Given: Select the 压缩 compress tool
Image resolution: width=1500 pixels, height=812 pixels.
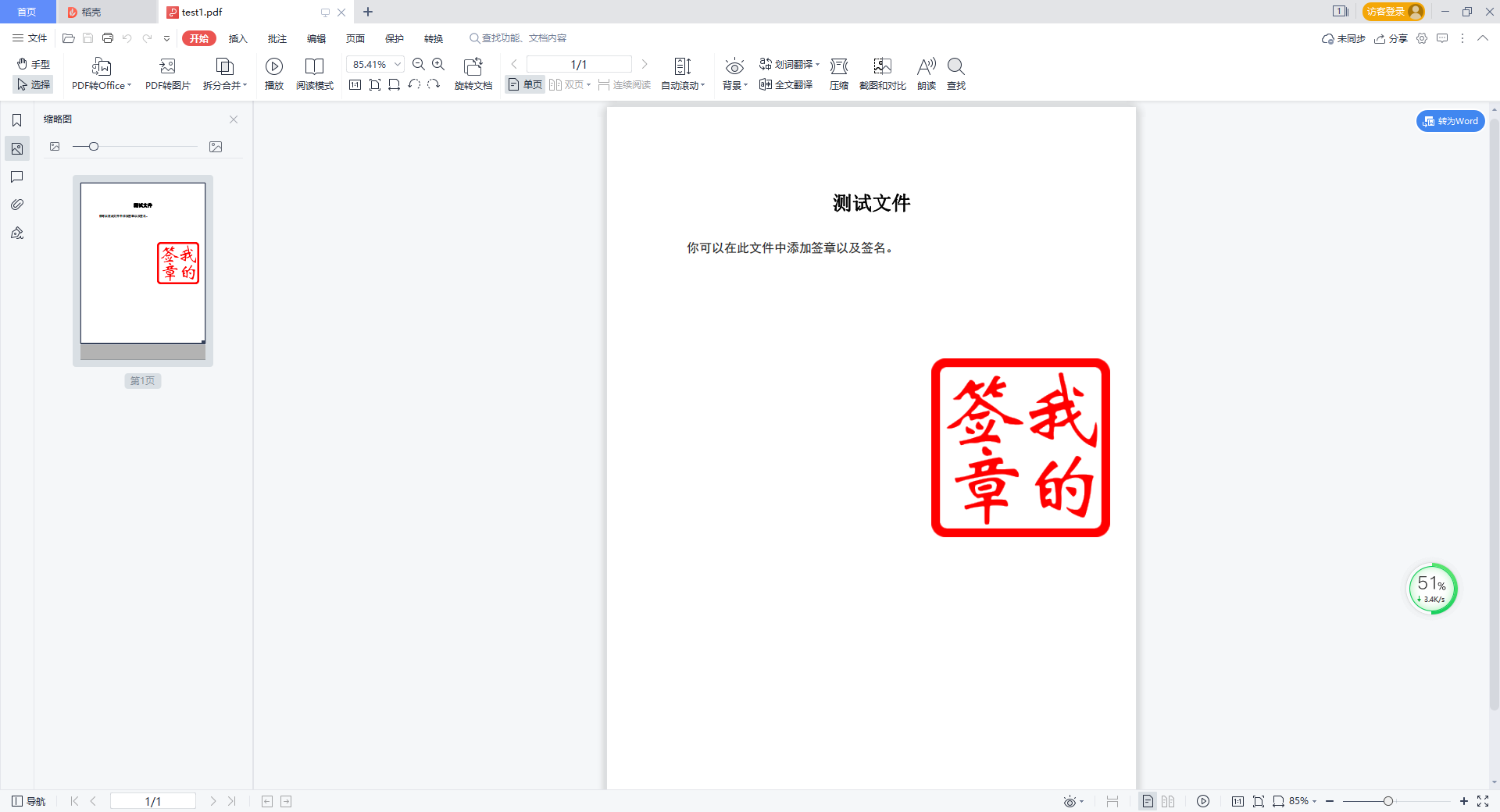Looking at the screenshot, I should [838, 74].
